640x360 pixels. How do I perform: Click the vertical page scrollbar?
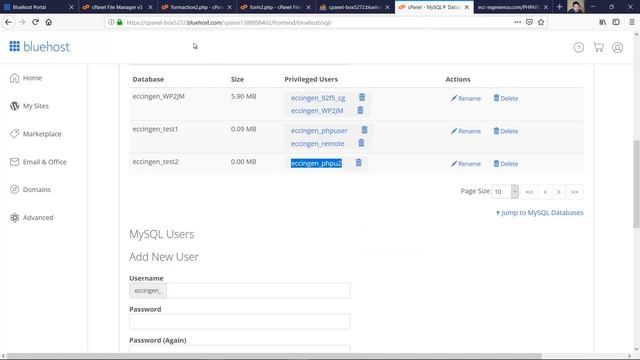pos(636,184)
